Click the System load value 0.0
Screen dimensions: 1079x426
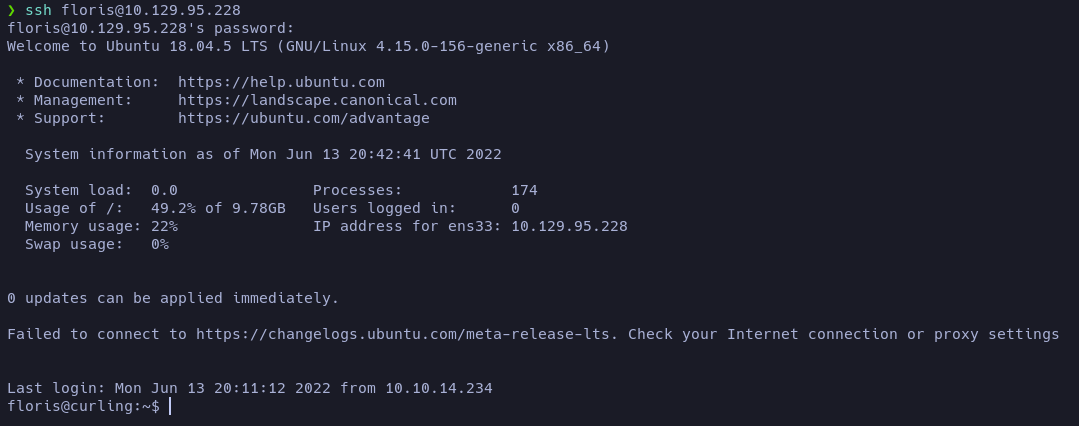pos(164,190)
